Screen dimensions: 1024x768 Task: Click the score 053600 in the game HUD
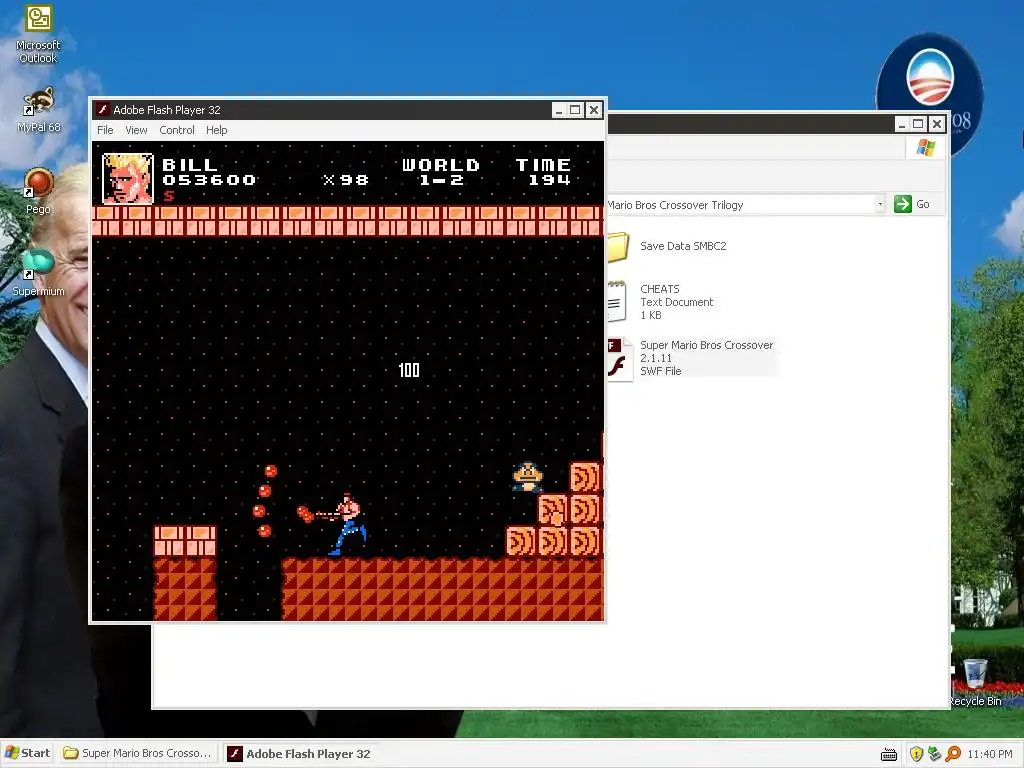(x=209, y=180)
